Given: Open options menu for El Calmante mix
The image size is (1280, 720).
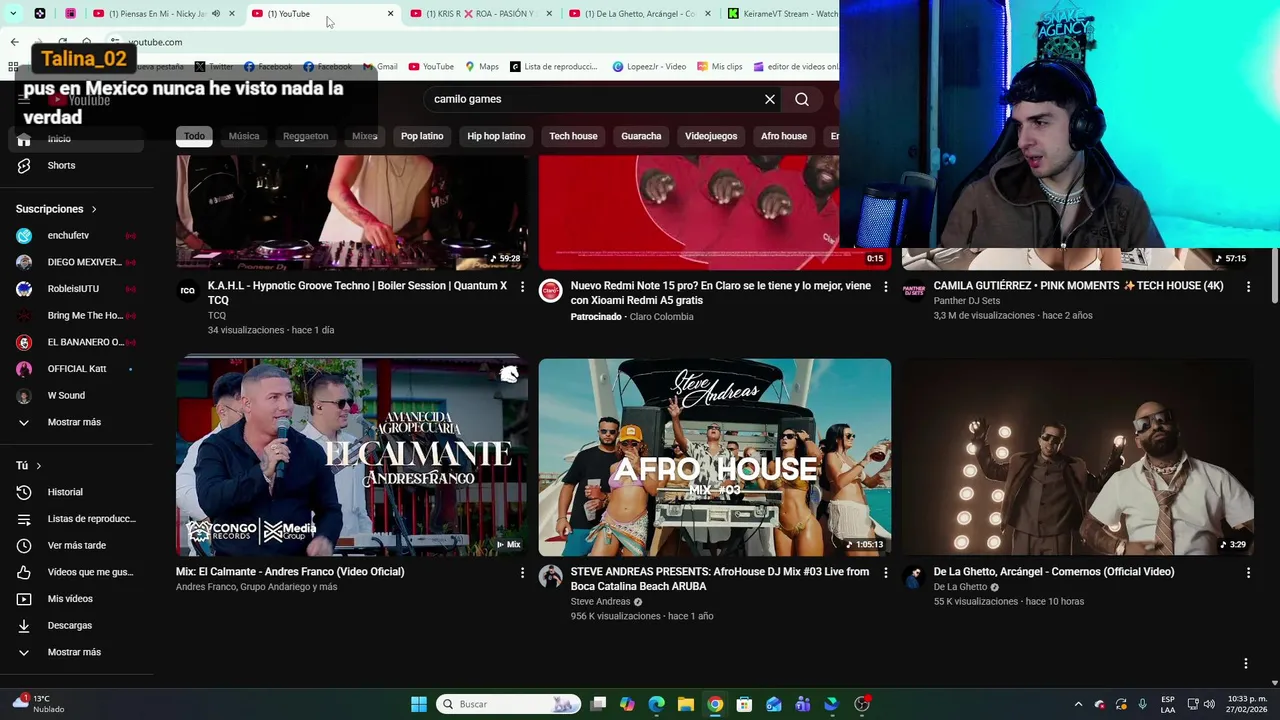Looking at the screenshot, I should point(522,573).
